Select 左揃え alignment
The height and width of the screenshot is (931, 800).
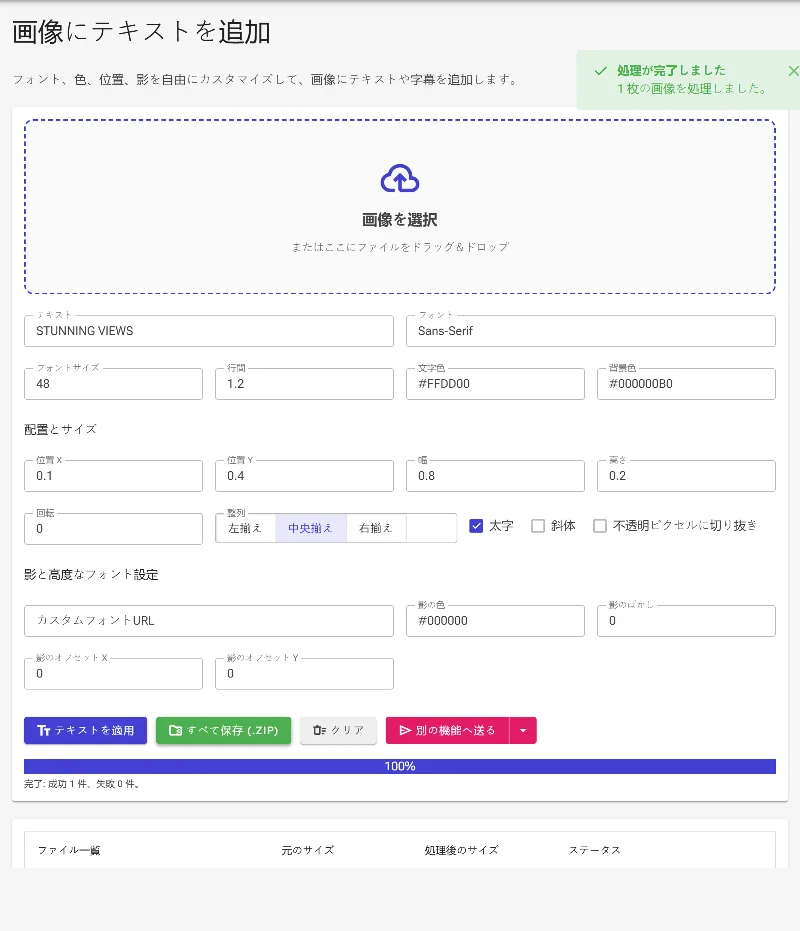(x=245, y=528)
